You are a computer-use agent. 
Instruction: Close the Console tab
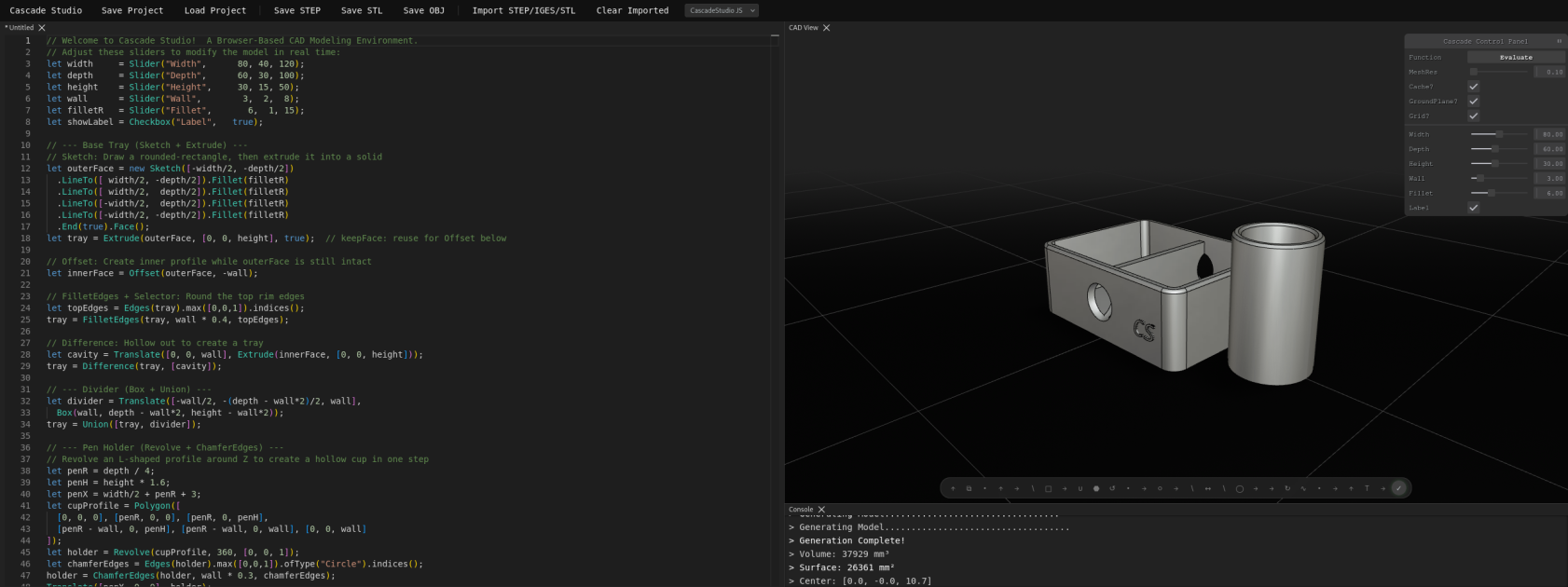(821, 510)
